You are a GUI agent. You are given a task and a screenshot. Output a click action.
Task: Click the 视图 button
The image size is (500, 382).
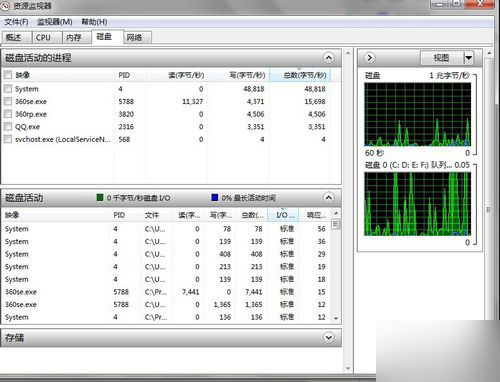pyautogui.click(x=441, y=58)
